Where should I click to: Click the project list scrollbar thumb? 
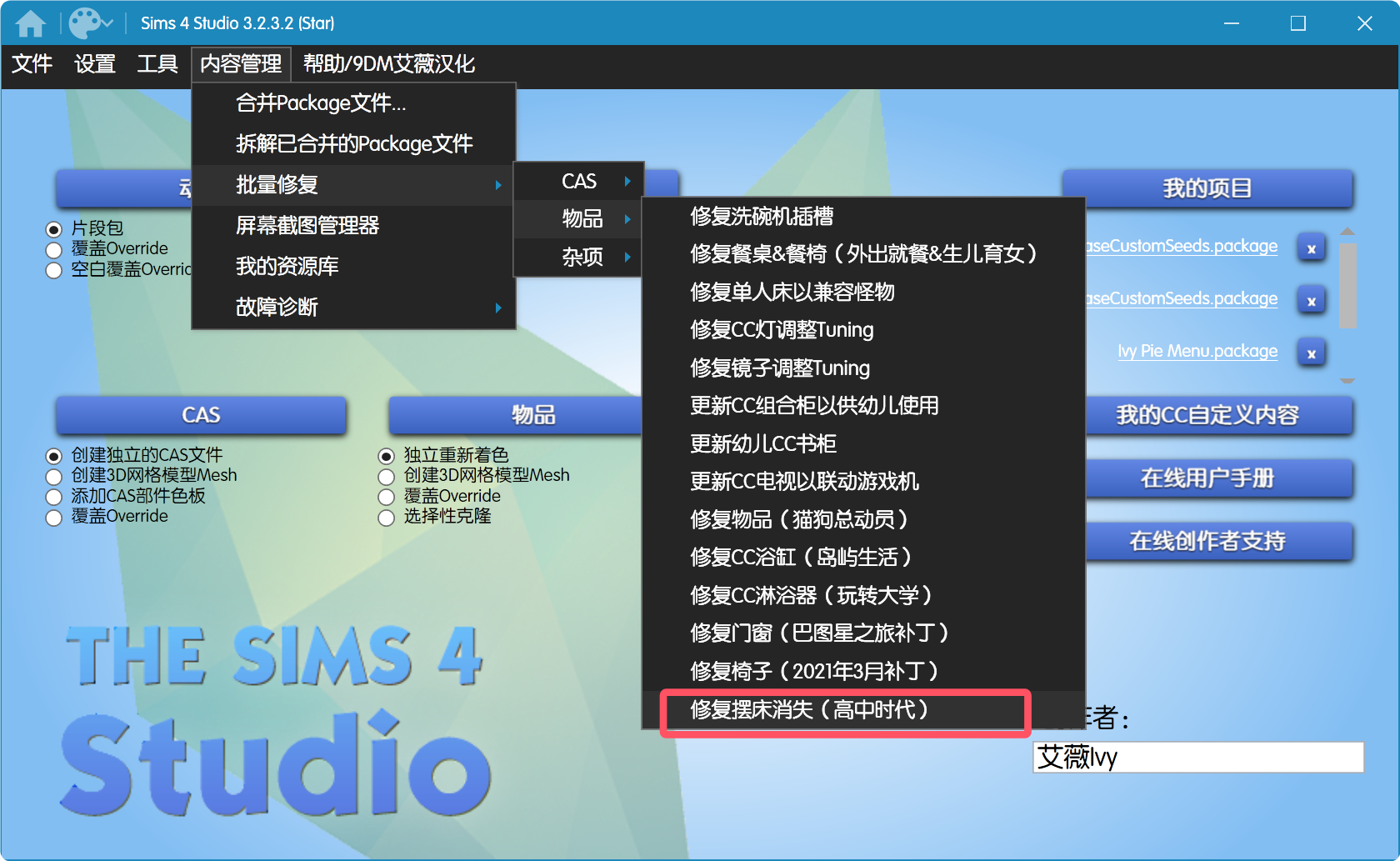click(x=1347, y=285)
